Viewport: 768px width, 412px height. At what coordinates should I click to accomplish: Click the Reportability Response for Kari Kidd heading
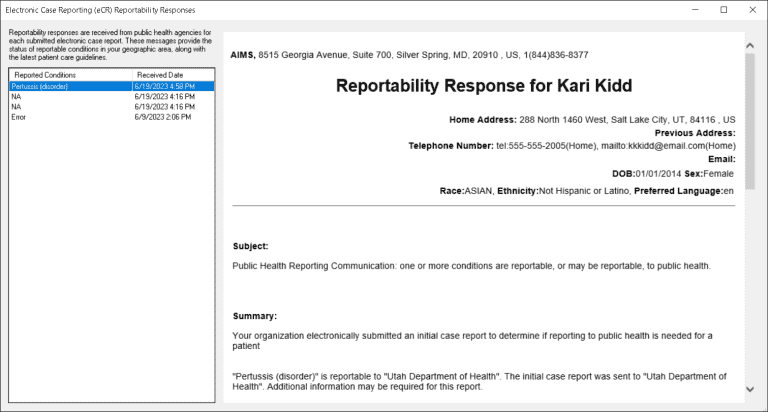pos(484,86)
